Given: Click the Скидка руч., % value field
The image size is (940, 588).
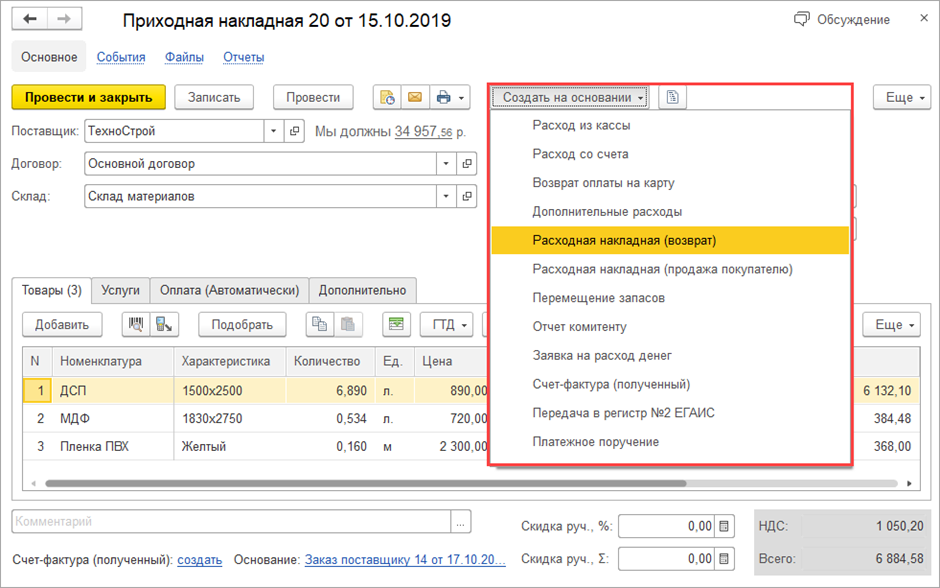Looking at the screenshot, I should click(x=667, y=526).
